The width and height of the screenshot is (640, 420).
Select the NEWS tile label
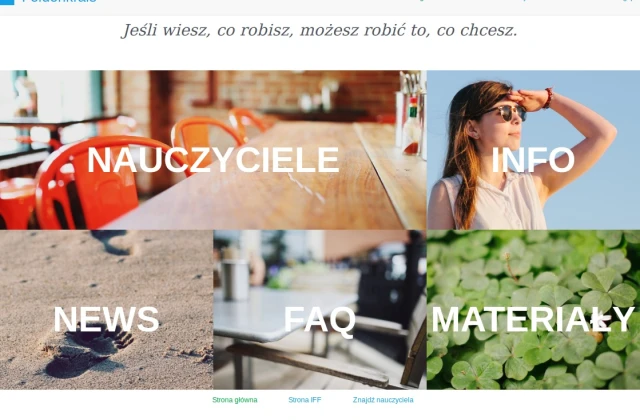[x=106, y=319]
